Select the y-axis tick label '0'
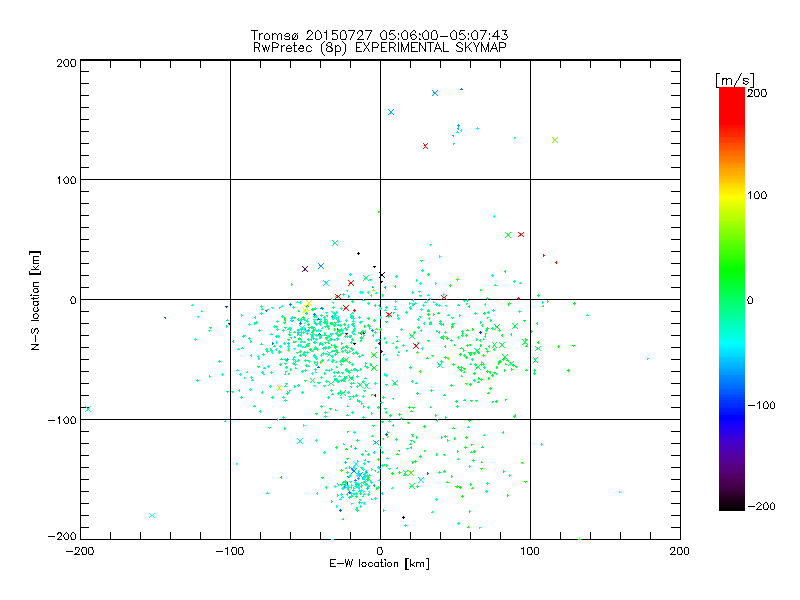Image resolution: width=800 pixels, height=600 pixels. point(73,299)
